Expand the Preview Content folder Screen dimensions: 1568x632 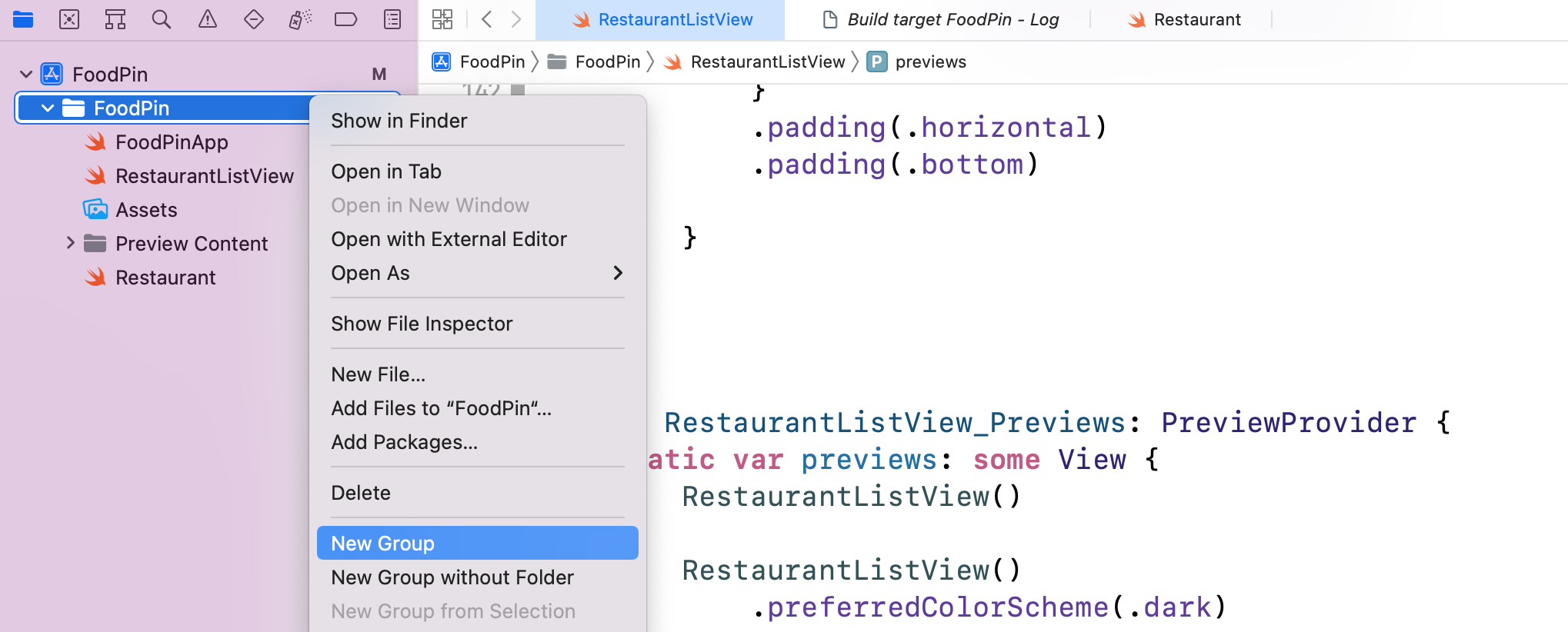(70, 243)
